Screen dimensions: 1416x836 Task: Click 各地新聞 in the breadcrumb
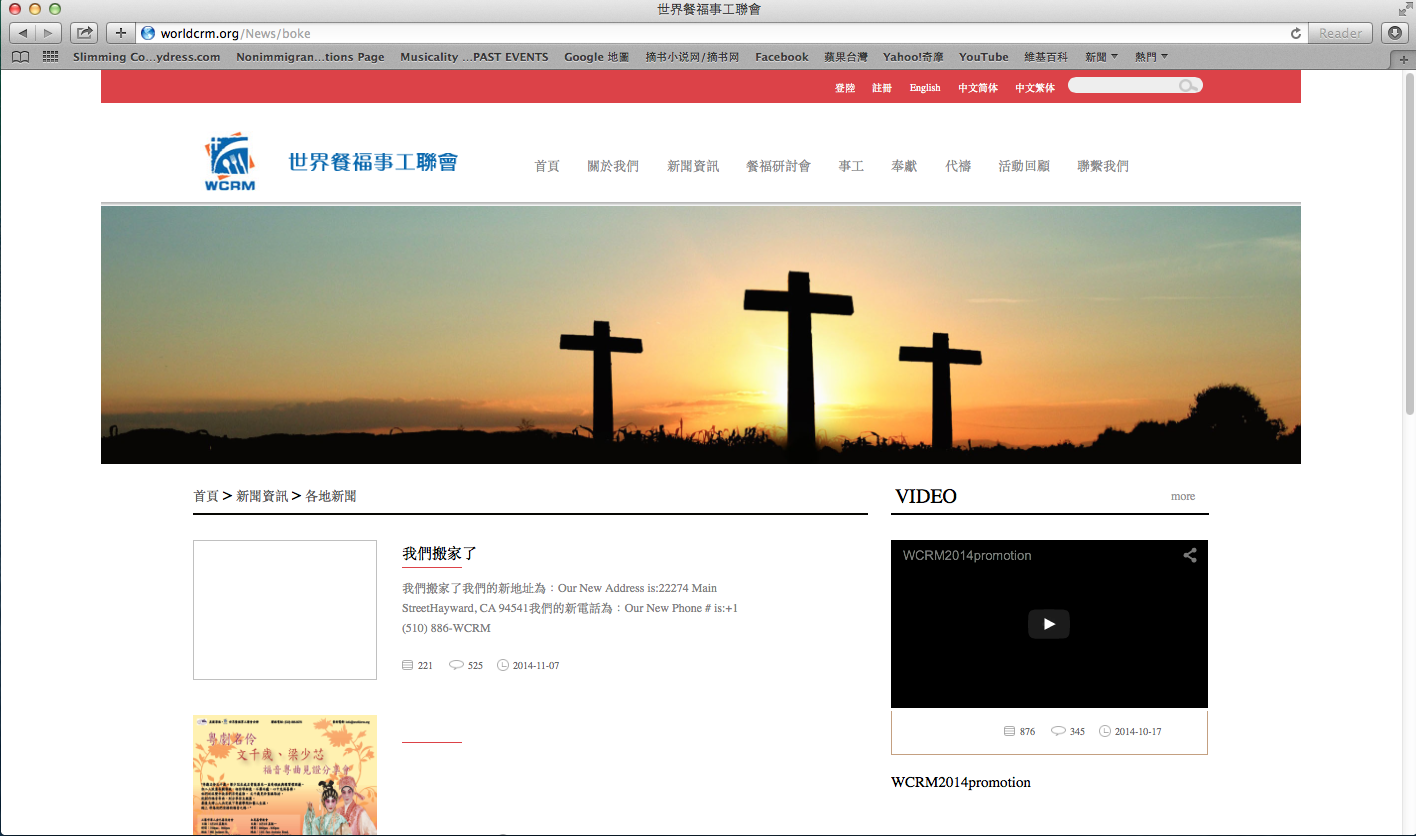pyautogui.click(x=331, y=496)
